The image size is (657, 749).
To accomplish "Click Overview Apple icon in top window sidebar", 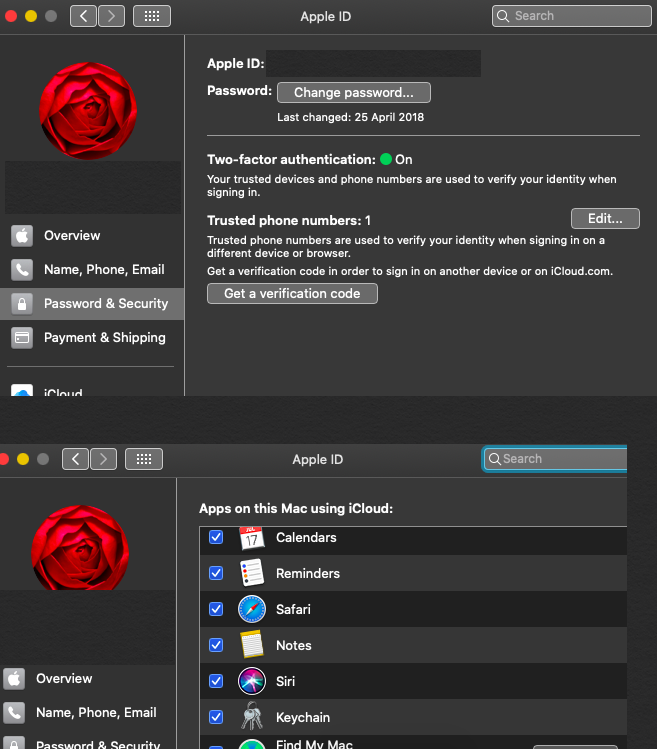I will [22, 235].
